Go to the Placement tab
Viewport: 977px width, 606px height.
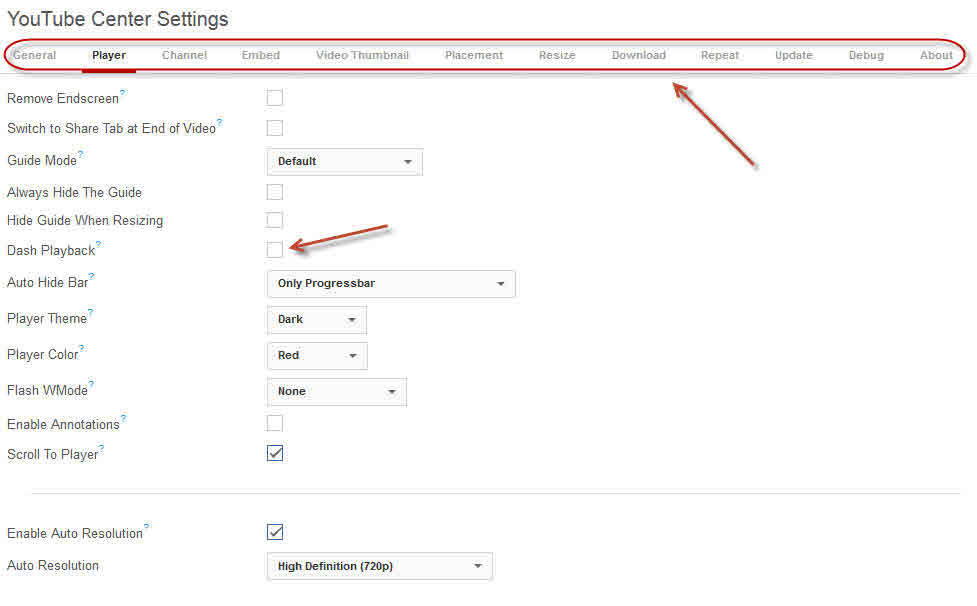point(474,55)
